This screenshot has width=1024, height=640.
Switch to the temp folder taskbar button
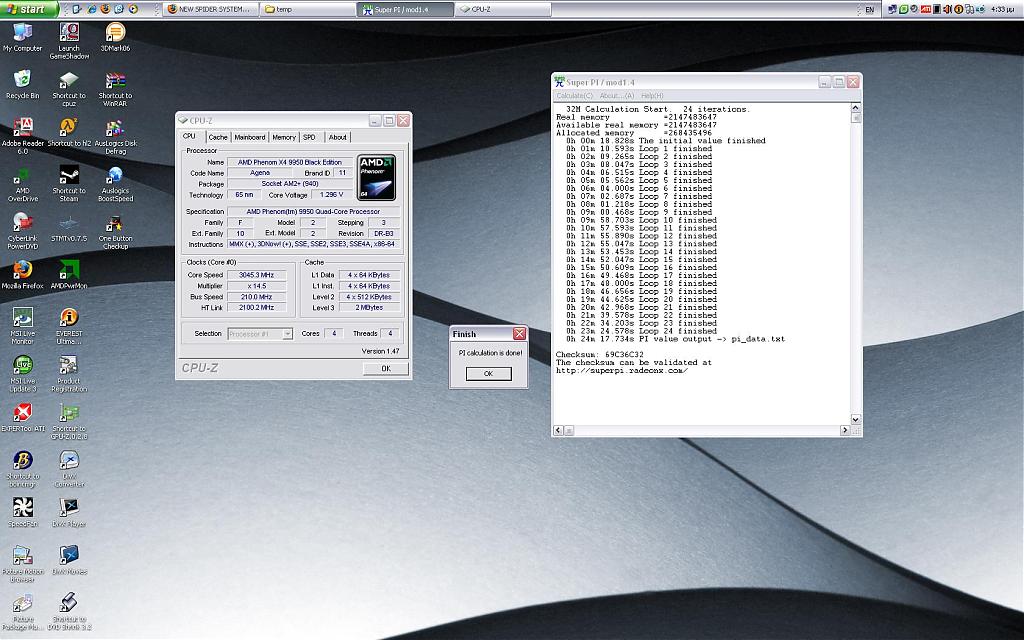(x=308, y=9)
